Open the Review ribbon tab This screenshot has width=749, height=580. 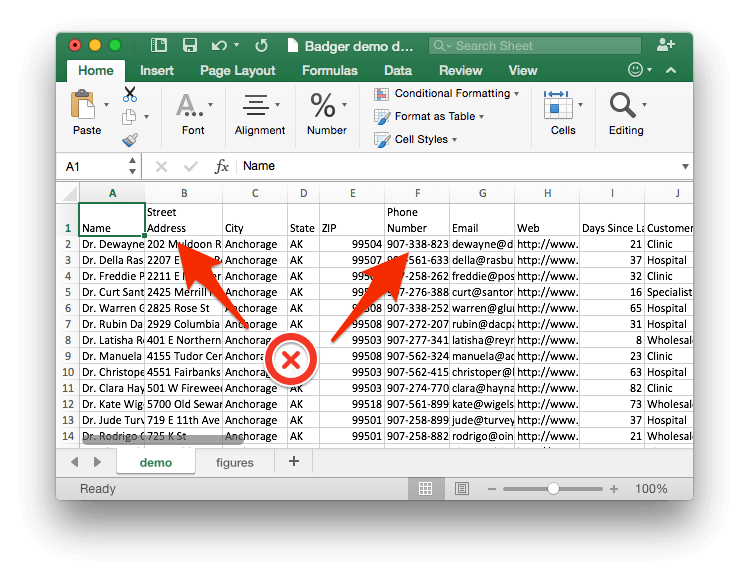pyautogui.click(x=460, y=71)
